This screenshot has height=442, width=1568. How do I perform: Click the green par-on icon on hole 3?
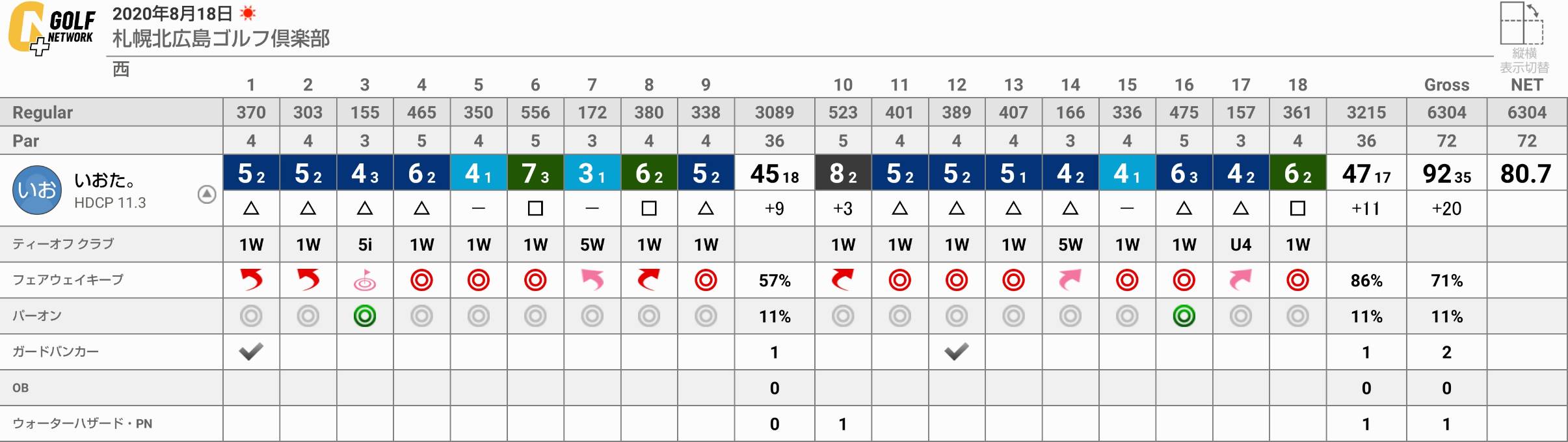click(365, 316)
